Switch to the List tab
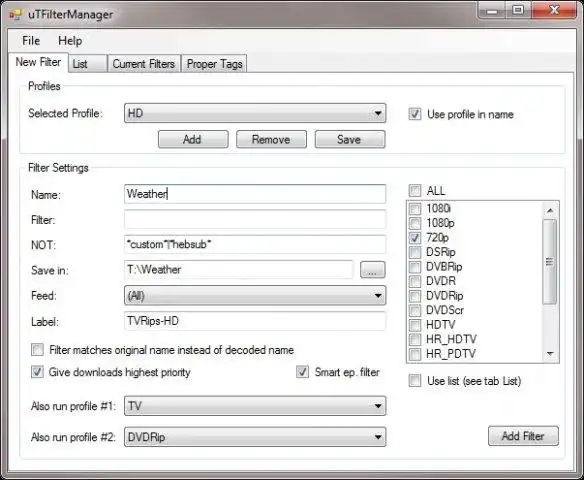584x480 pixels. coord(88,64)
